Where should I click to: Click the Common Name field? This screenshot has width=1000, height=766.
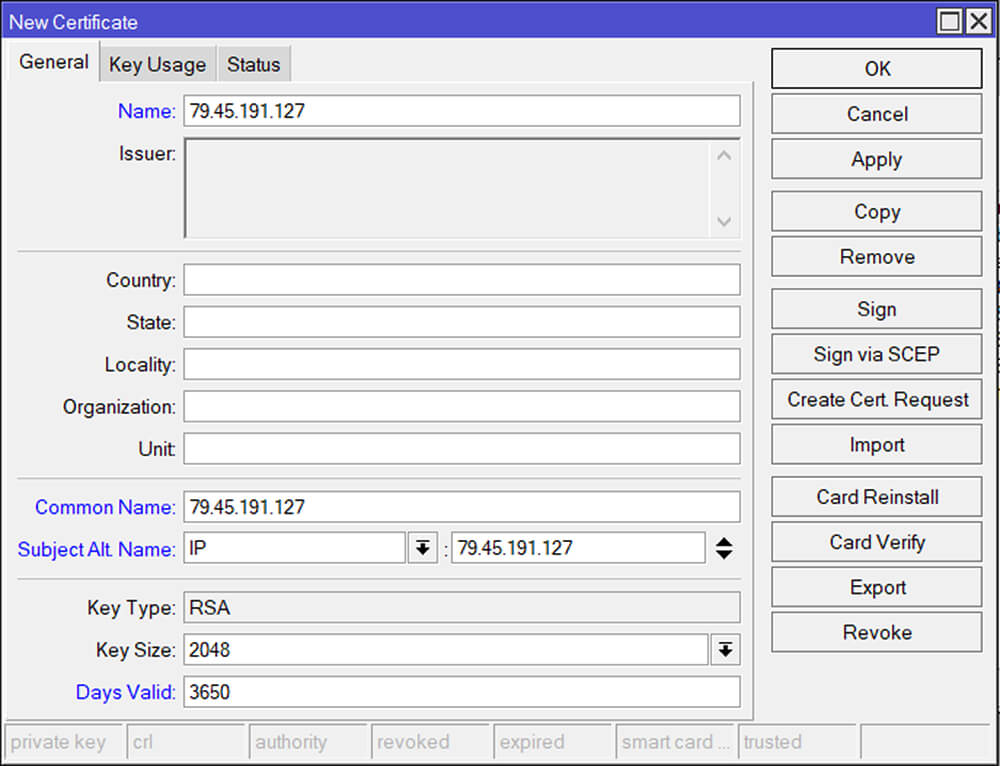[462, 507]
